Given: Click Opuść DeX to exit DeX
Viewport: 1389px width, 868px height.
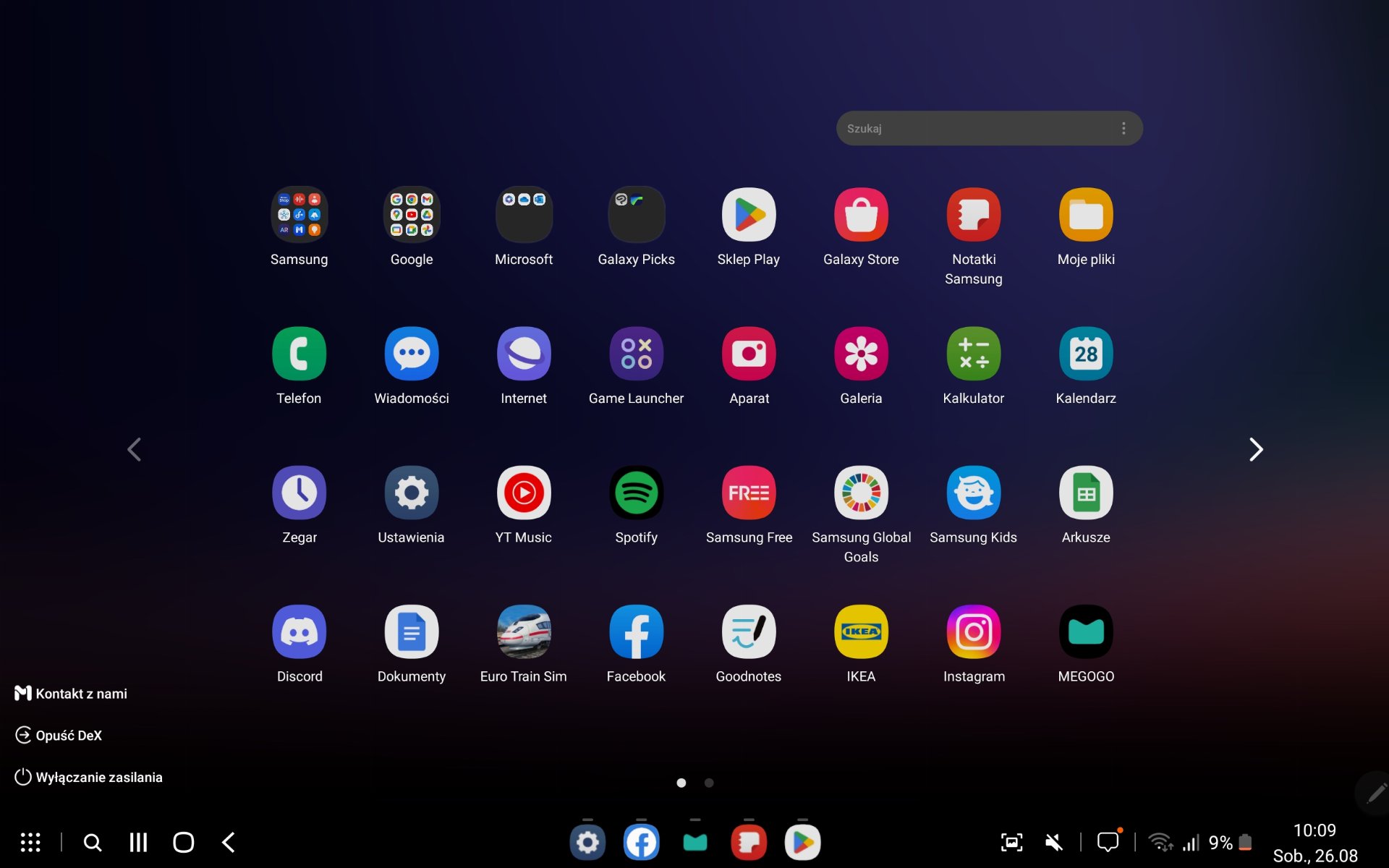Looking at the screenshot, I should [x=59, y=735].
